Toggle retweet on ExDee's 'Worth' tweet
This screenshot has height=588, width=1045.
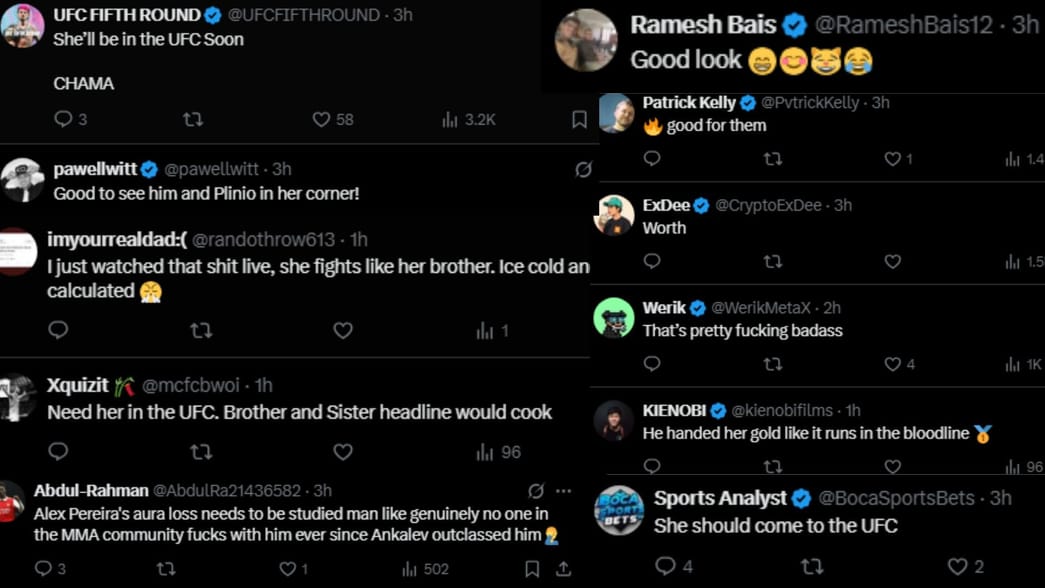(773, 262)
